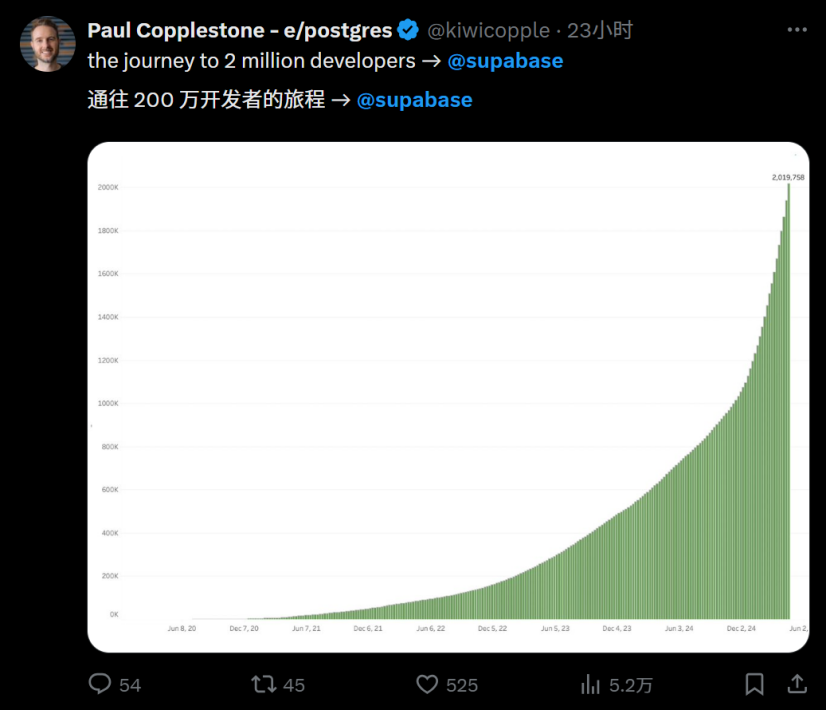The image size is (826, 710).
Task: Open the 23小时 timestamp link
Action: pyautogui.click(x=600, y=30)
